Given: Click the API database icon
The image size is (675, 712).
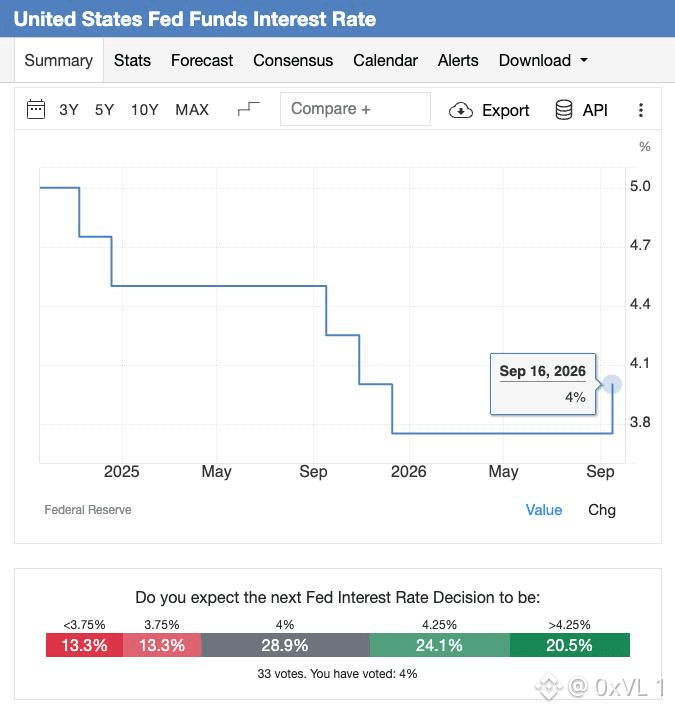Looking at the screenshot, I should click(x=563, y=110).
